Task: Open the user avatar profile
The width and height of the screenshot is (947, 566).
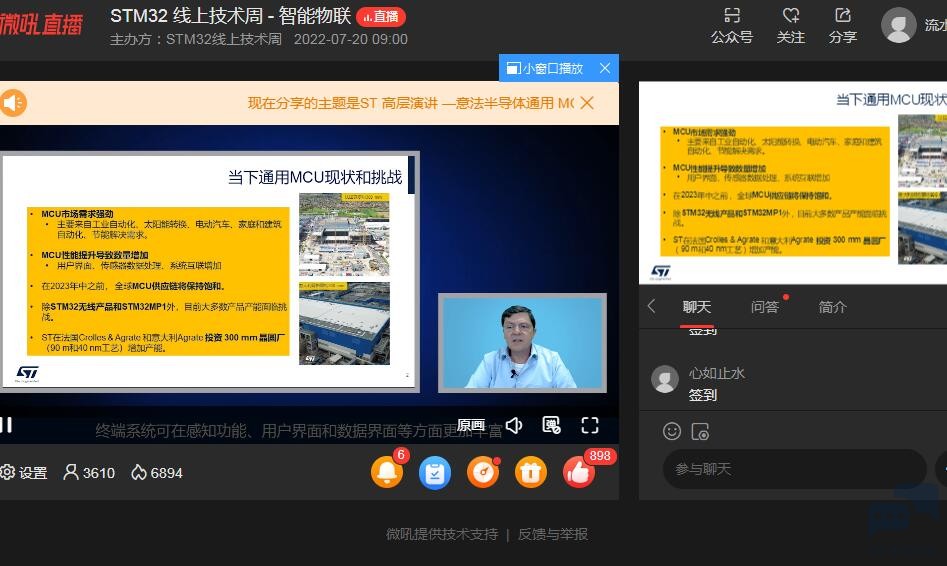Action: pyautogui.click(x=899, y=25)
